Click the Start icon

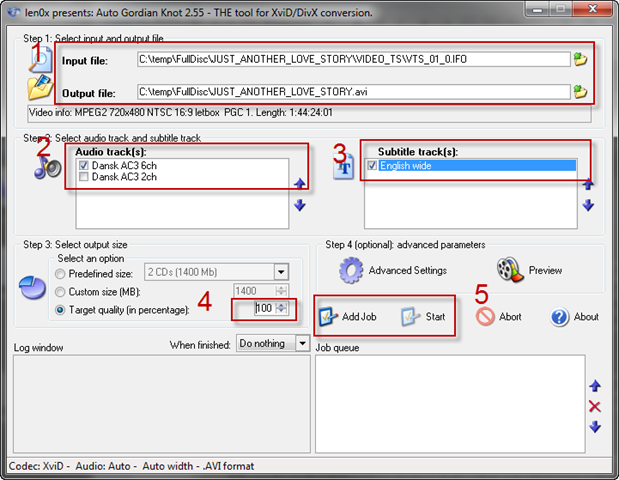411,317
